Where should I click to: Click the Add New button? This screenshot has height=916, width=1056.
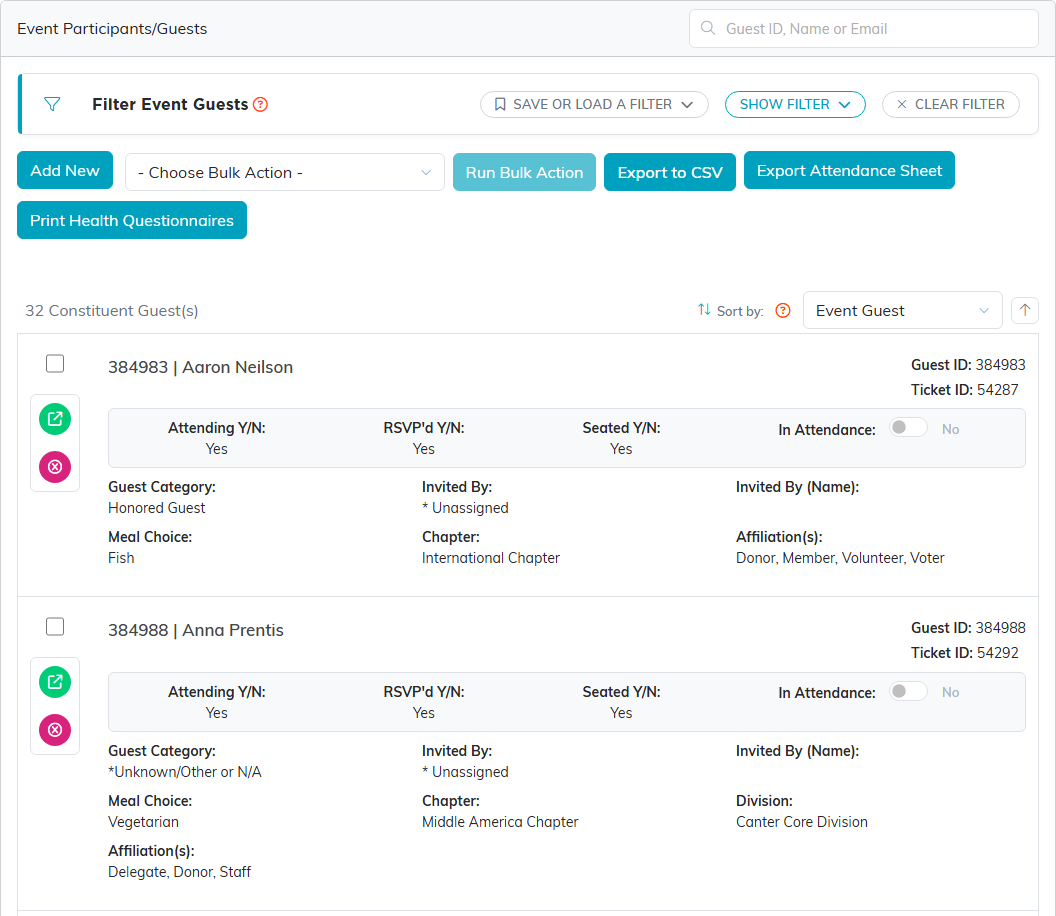pos(65,170)
